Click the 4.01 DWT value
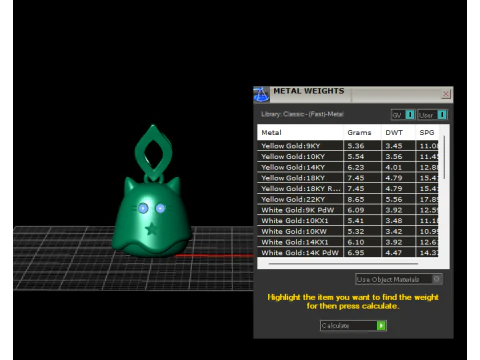This screenshot has width=480, height=360. point(394,167)
